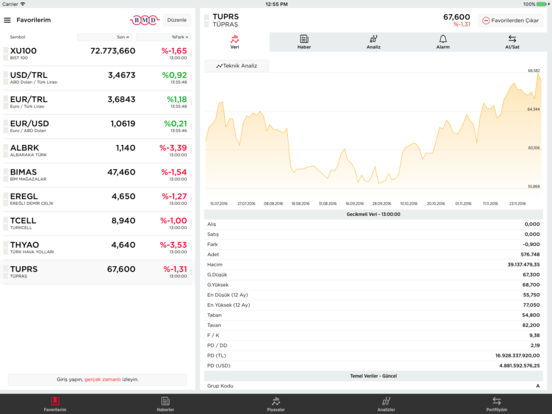
Task: Select the USD/TRL row
Action: click(98, 78)
